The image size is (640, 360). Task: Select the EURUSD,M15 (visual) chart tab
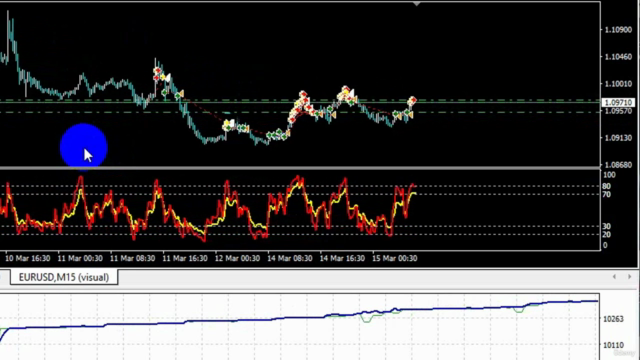coord(64,277)
